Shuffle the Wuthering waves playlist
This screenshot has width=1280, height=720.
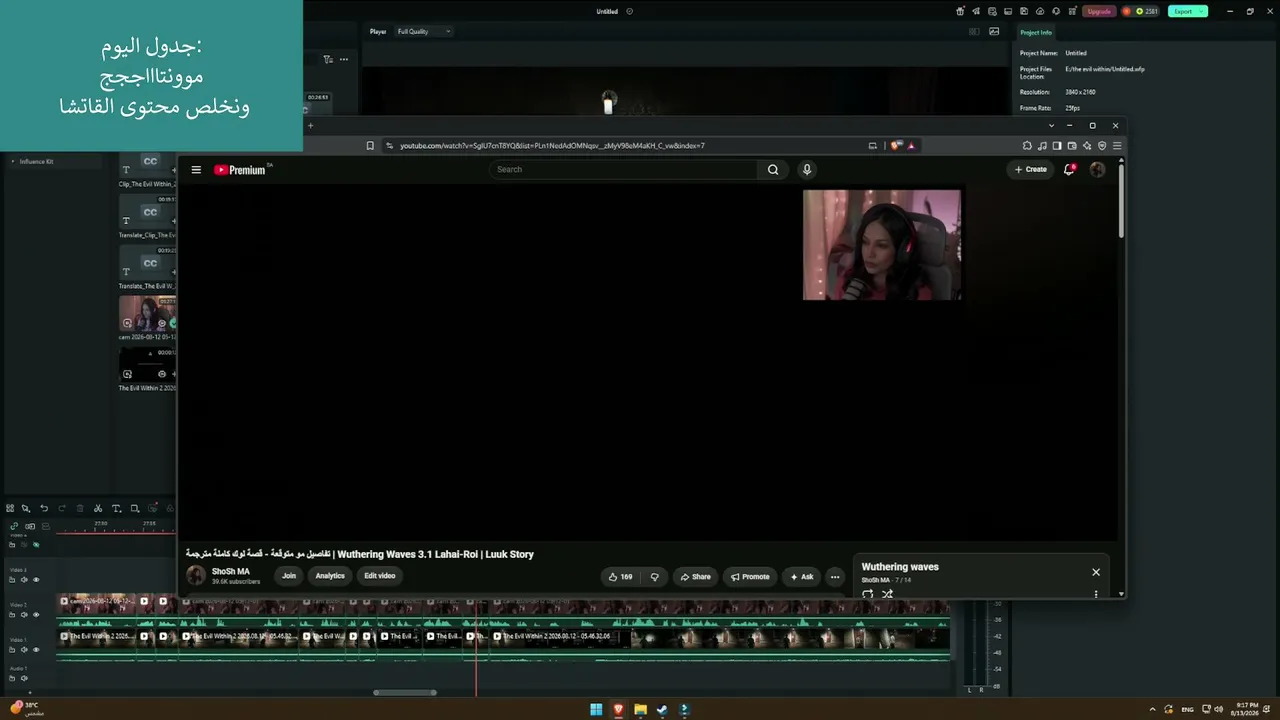pyautogui.click(x=887, y=594)
